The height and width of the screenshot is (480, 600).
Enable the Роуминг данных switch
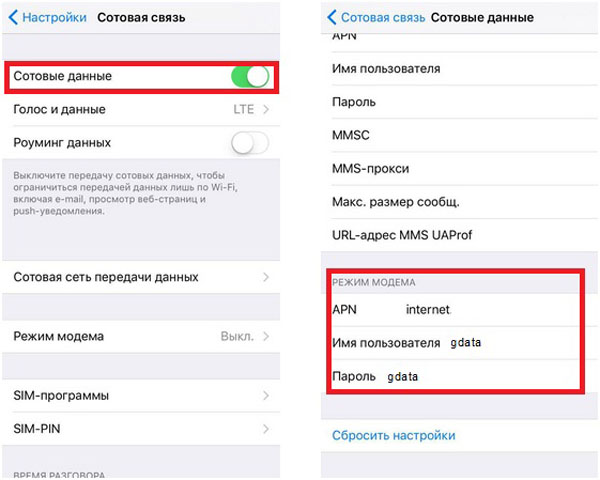(x=250, y=143)
